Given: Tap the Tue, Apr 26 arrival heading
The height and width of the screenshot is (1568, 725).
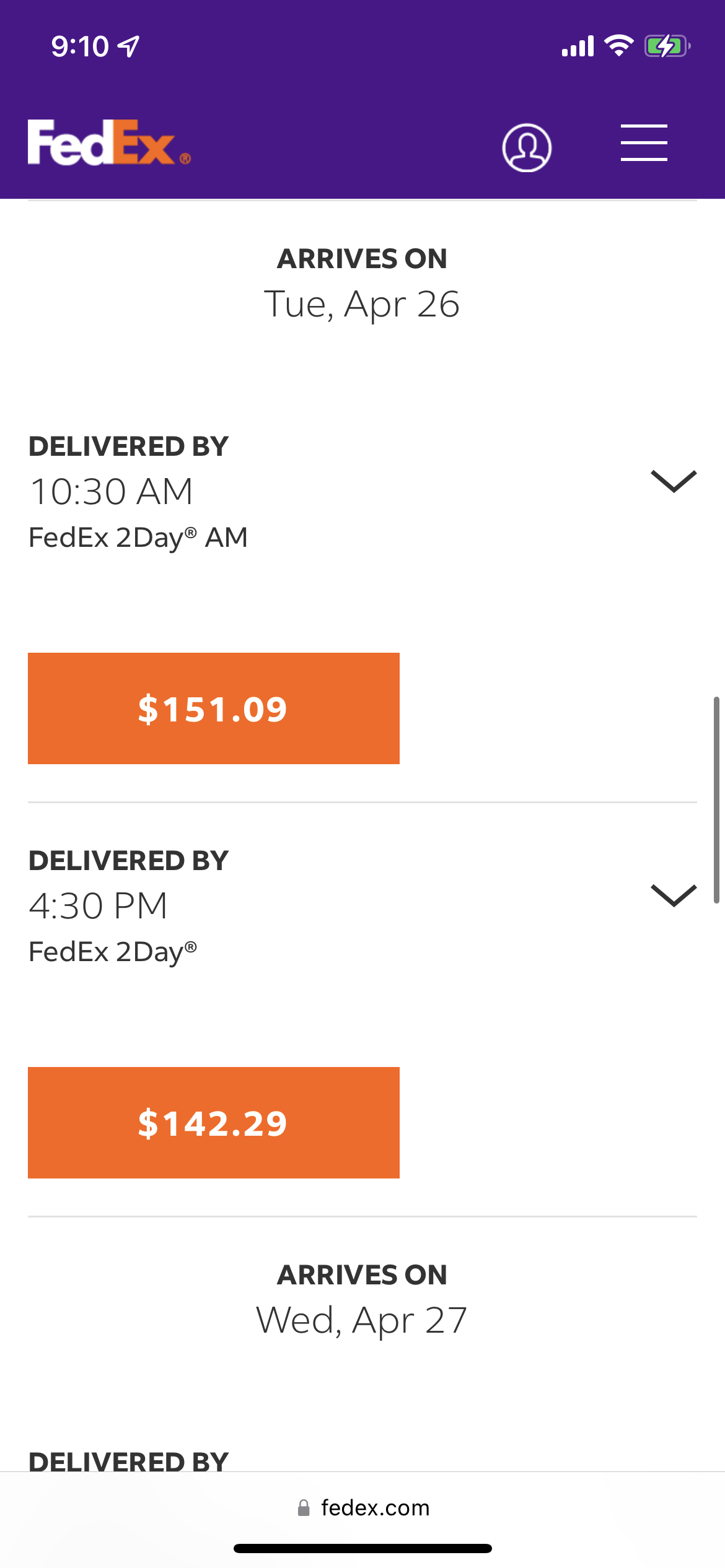Looking at the screenshot, I should point(362,304).
